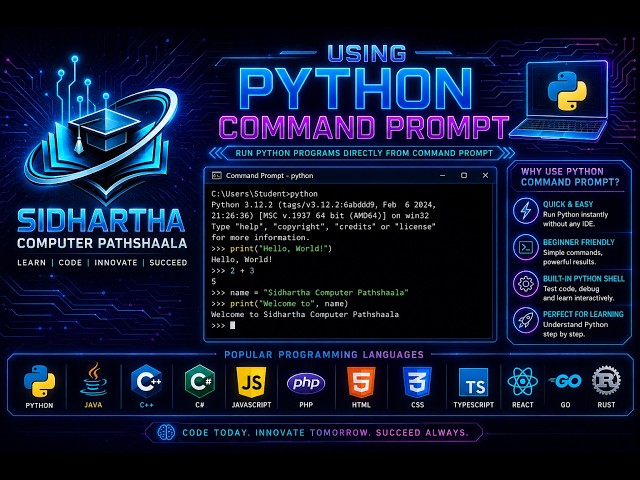640x480 pixels.
Task: Close the Command Prompt - python window
Action: 485,176
